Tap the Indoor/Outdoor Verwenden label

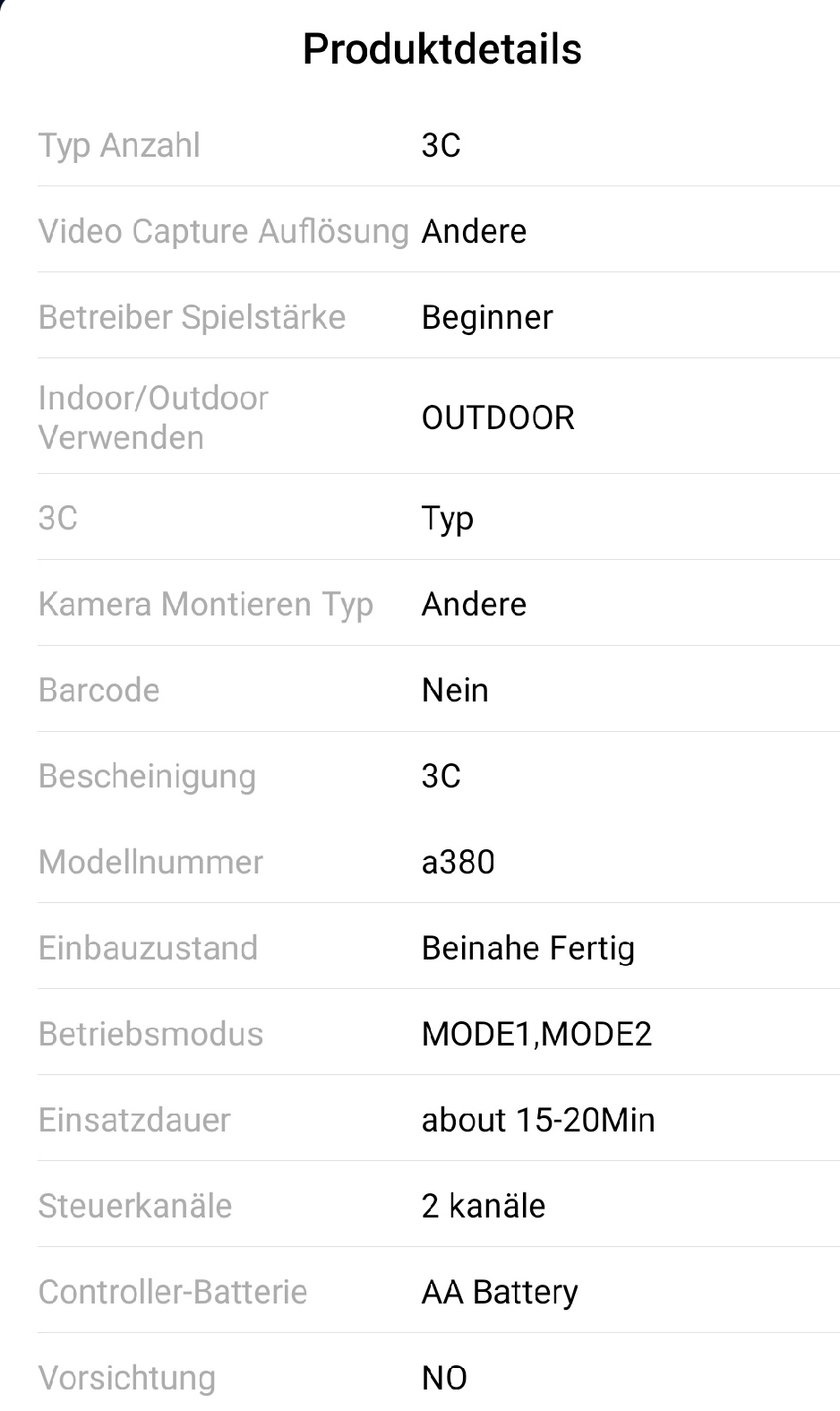click(x=153, y=417)
